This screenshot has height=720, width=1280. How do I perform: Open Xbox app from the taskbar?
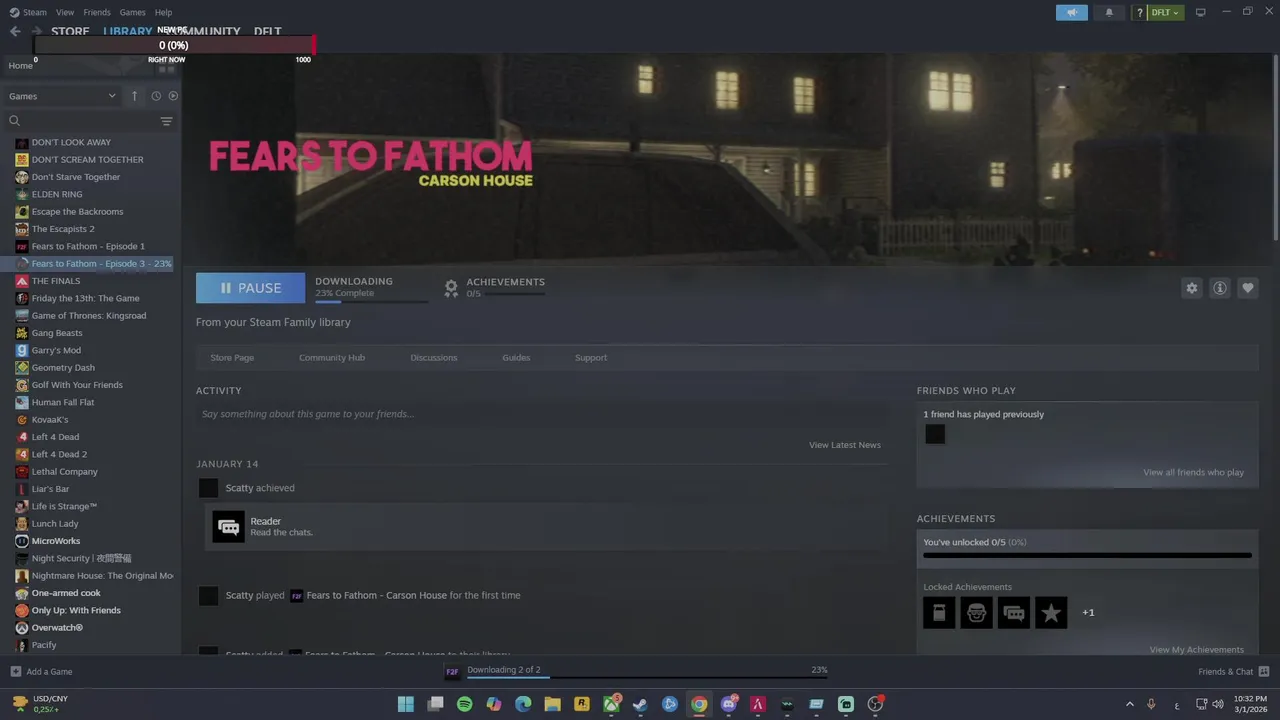(611, 704)
